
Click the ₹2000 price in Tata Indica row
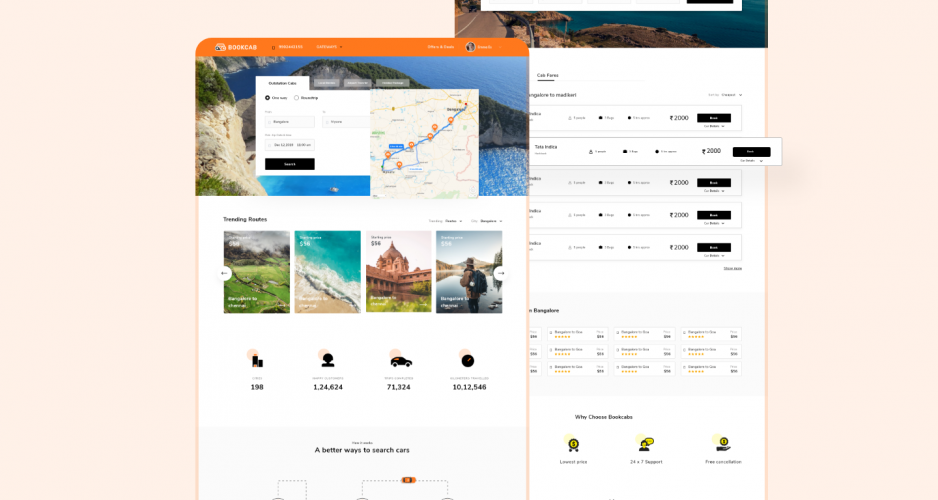point(712,151)
